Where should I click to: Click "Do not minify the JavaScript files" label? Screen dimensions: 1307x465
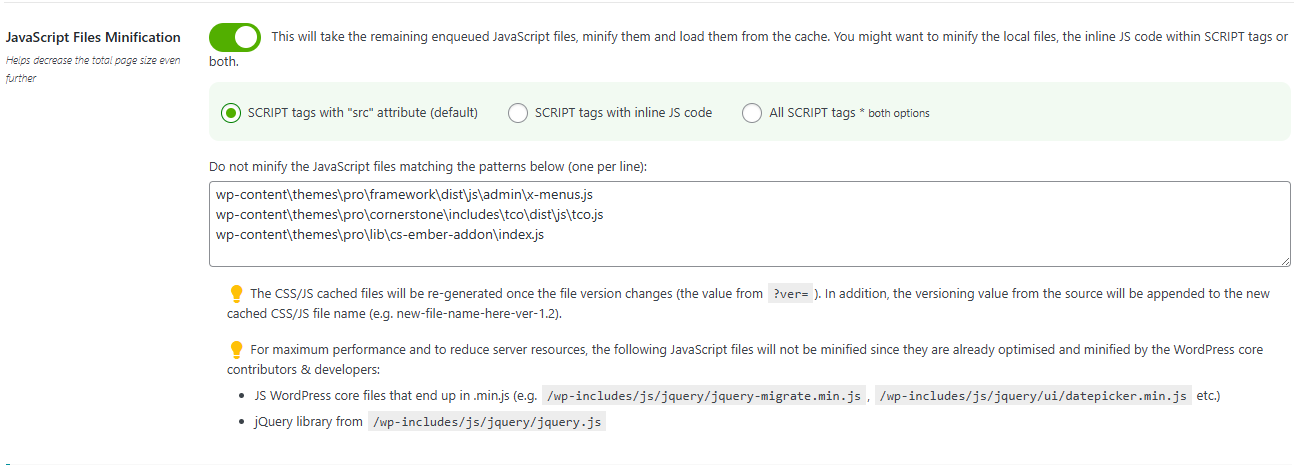(428, 166)
